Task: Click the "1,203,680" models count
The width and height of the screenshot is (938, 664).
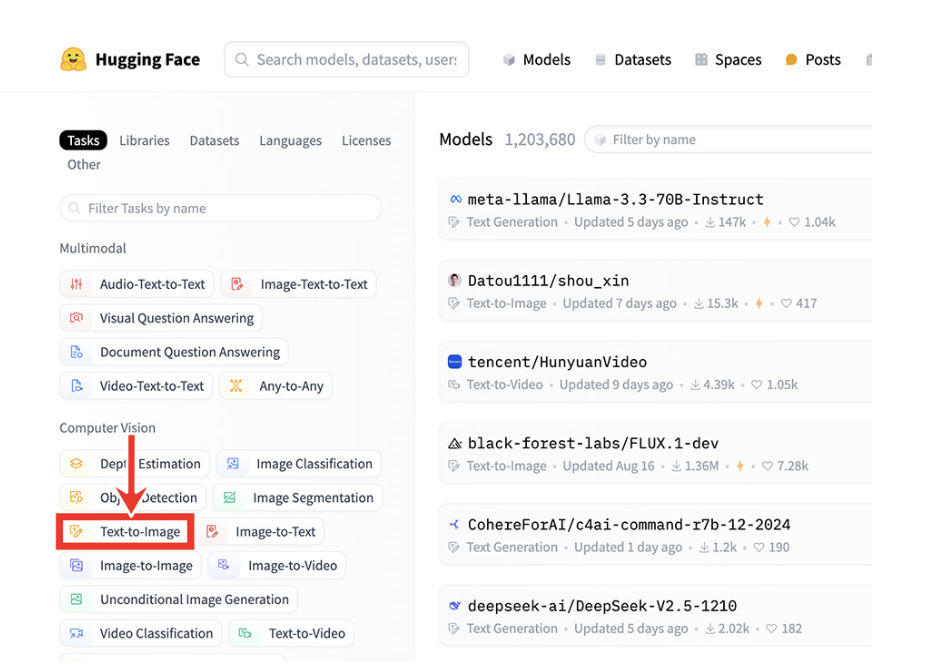Action: click(x=540, y=140)
